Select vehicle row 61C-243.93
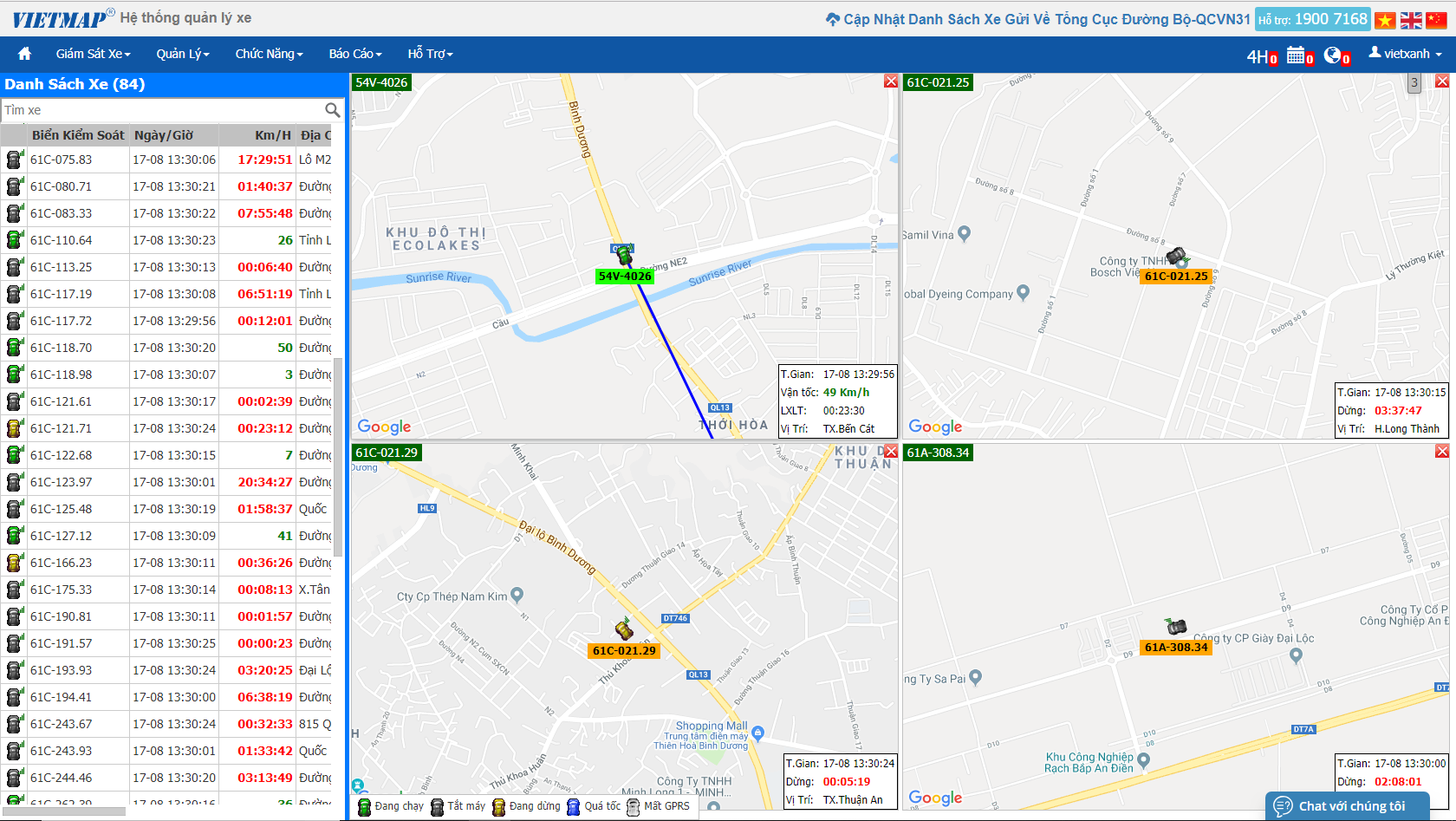The height and width of the screenshot is (821, 1456). click(x=166, y=751)
